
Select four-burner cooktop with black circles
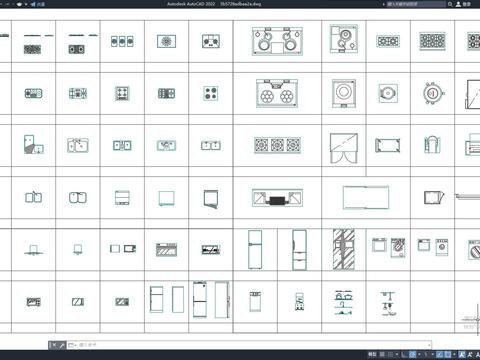point(211,93)
